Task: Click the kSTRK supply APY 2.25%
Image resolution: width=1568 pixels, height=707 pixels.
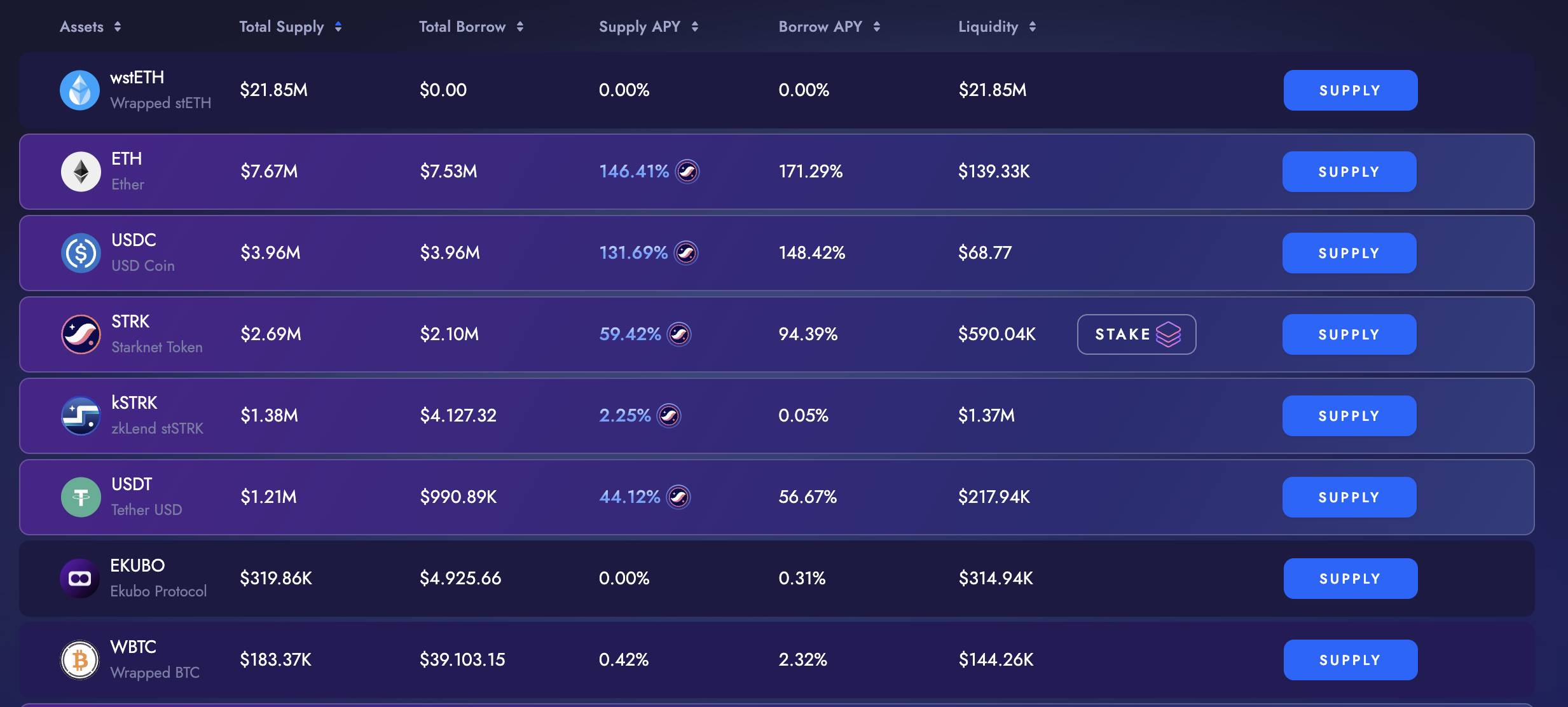Action: pyautogui.click(x=625, y=416)
